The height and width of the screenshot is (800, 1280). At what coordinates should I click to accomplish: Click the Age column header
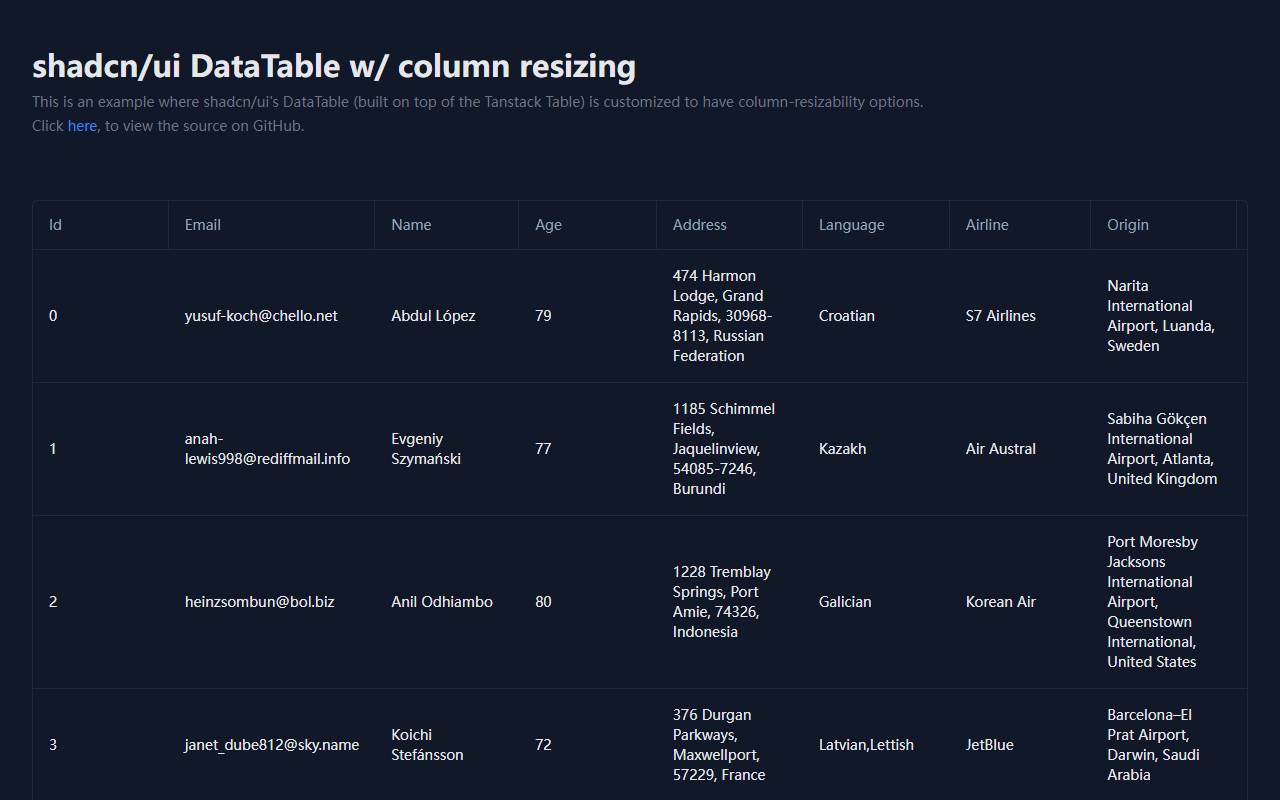click(x=588, y=225)
